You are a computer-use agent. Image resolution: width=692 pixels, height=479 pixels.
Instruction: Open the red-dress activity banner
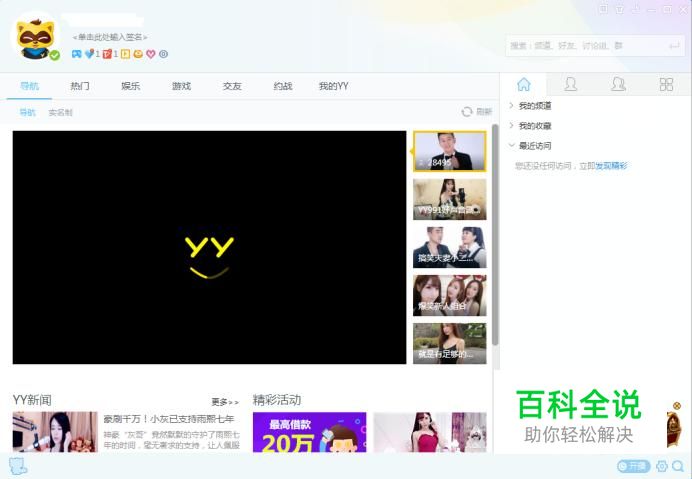point(430,432)
